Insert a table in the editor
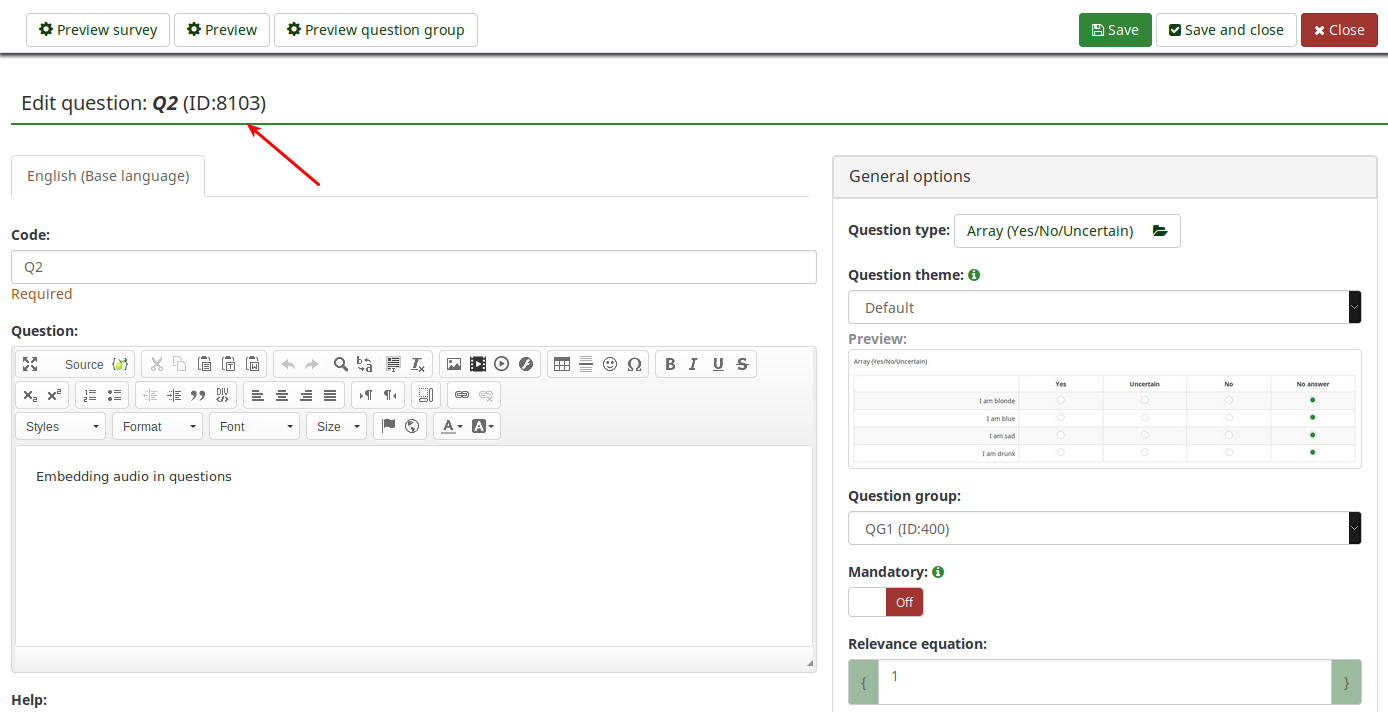This screenshot has width=1388, height=712. tap(562, 365)
